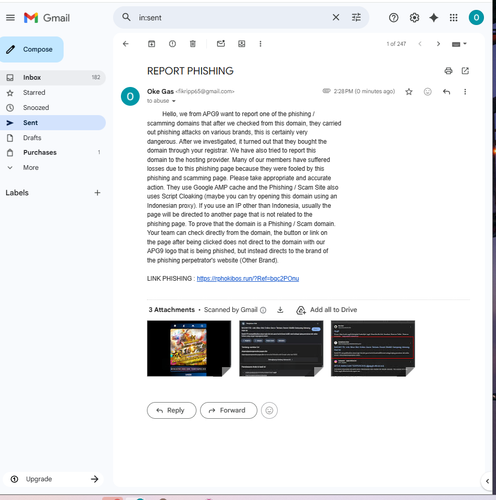Add an emoji reaction next to Forward

[x=269, y=410]
